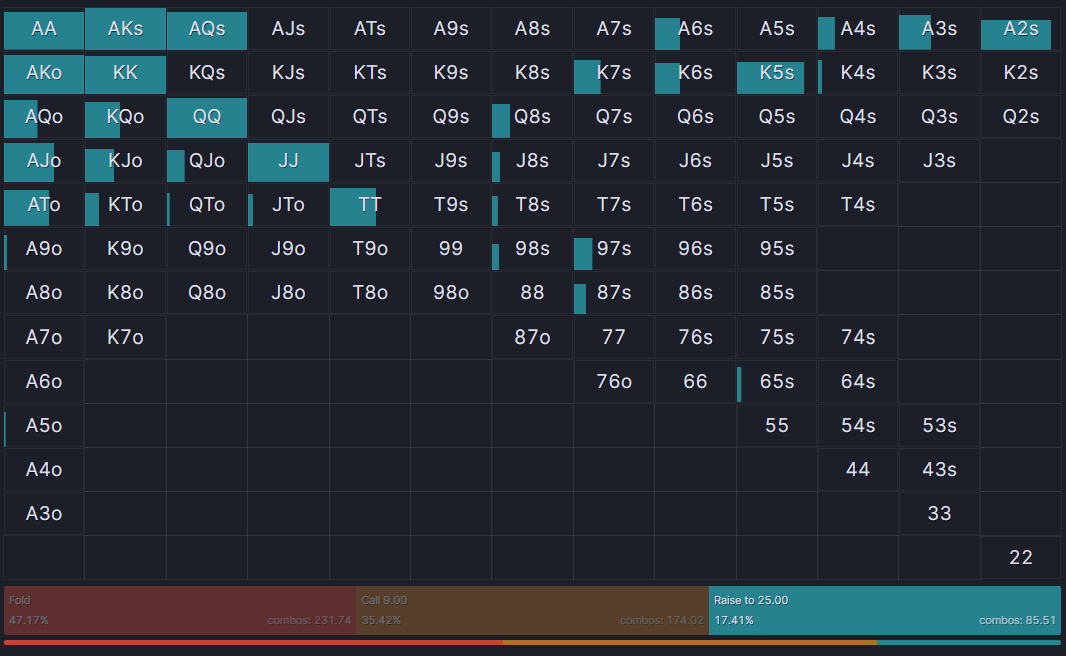Choose the Raise to 25.00 action

885,610
